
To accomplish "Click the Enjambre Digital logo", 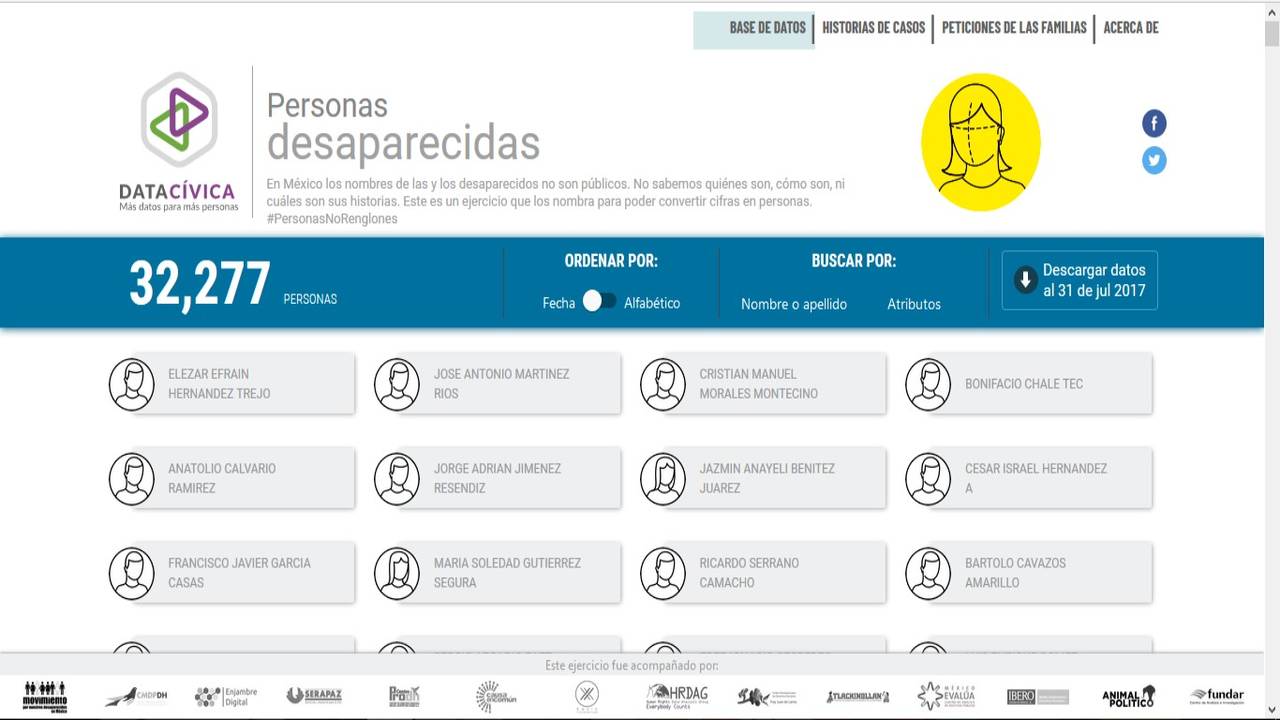I will click(x=225, y=696).
